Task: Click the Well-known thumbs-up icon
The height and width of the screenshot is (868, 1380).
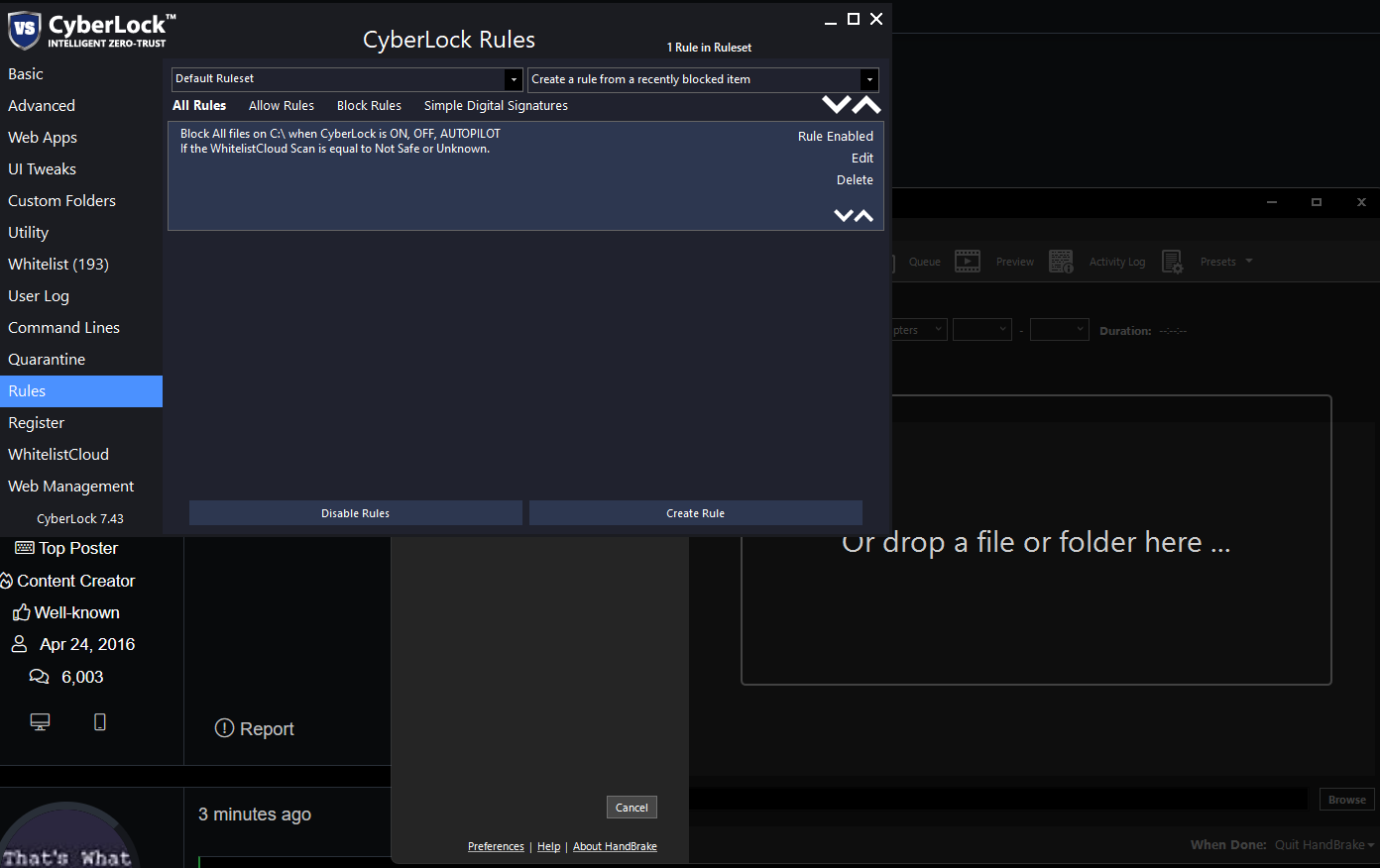Action: 21,612
